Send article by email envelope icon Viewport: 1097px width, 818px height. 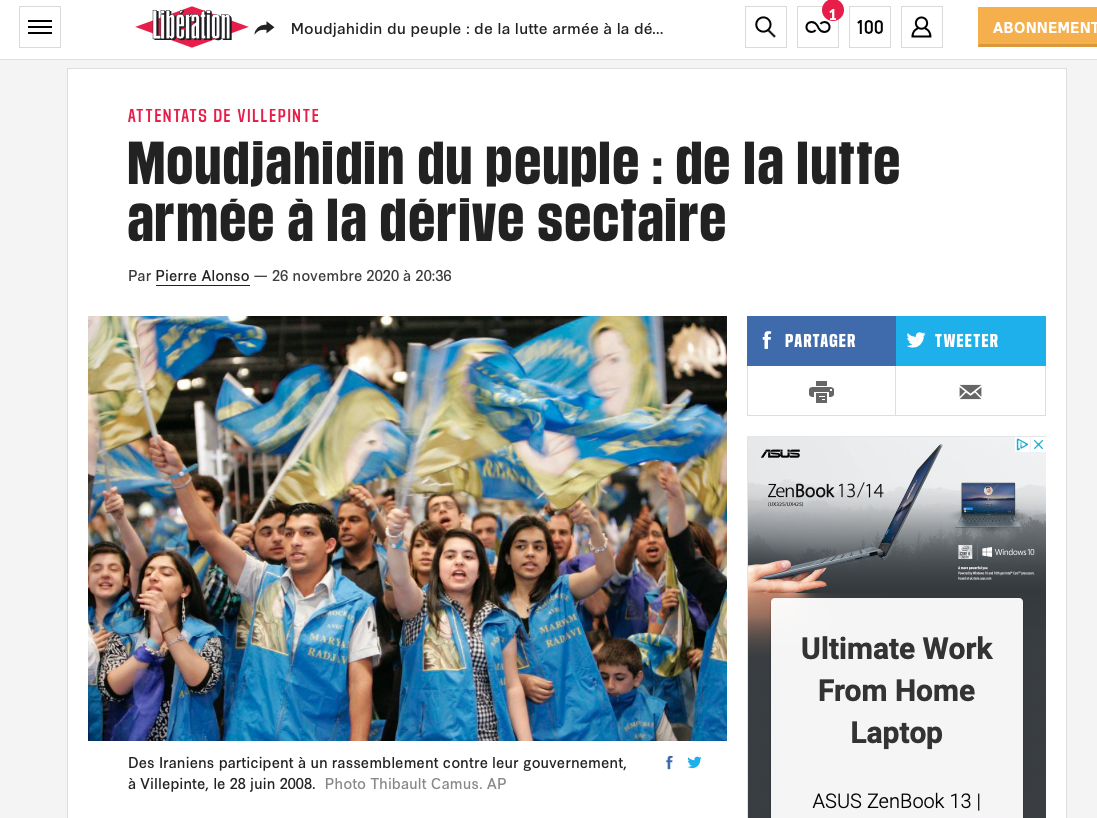tap(970, 391)
